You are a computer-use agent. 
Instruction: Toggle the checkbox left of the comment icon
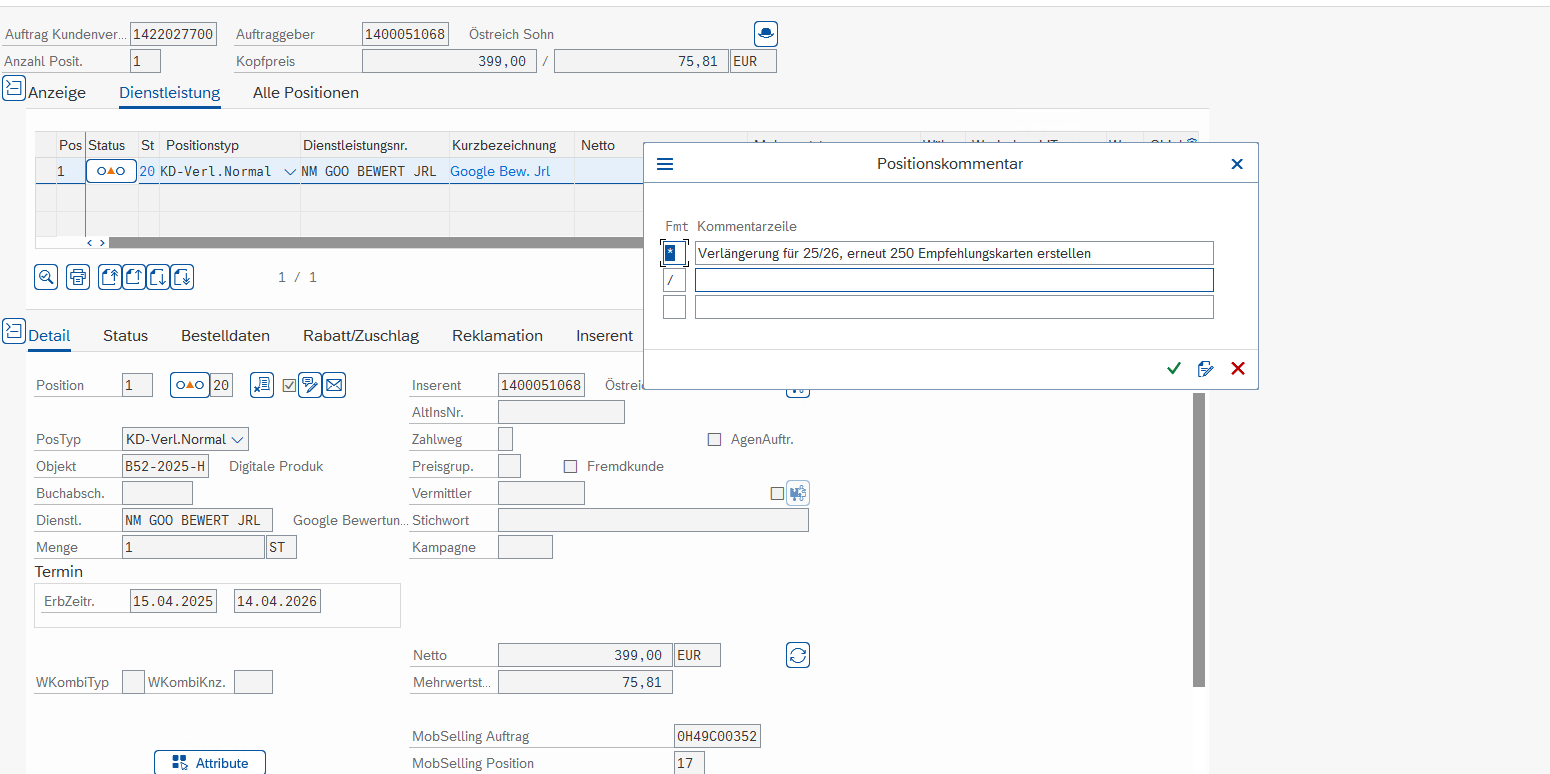pos(290,385)
